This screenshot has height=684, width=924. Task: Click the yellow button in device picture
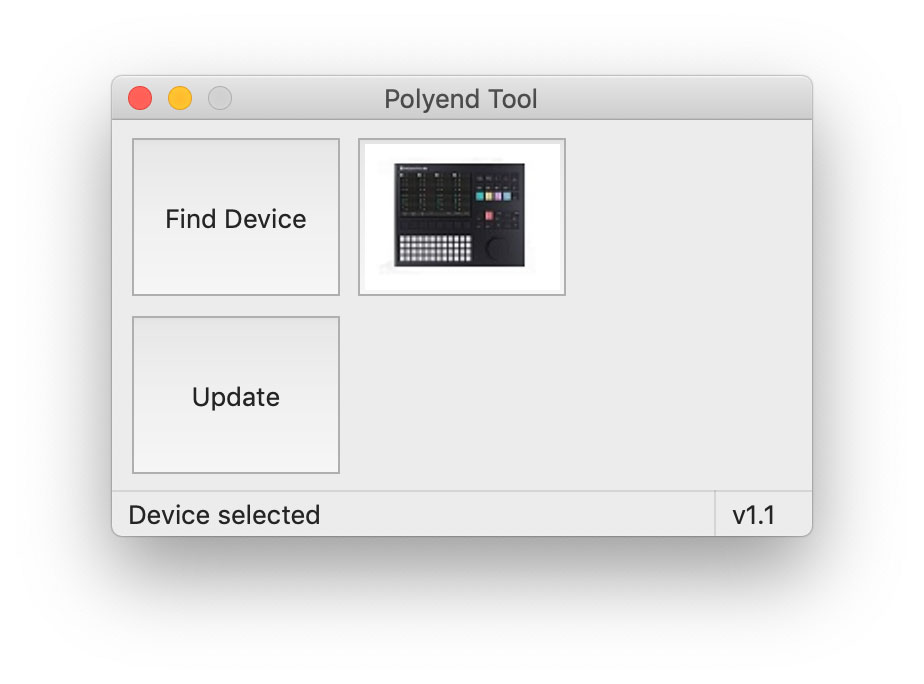click(489, 196)
